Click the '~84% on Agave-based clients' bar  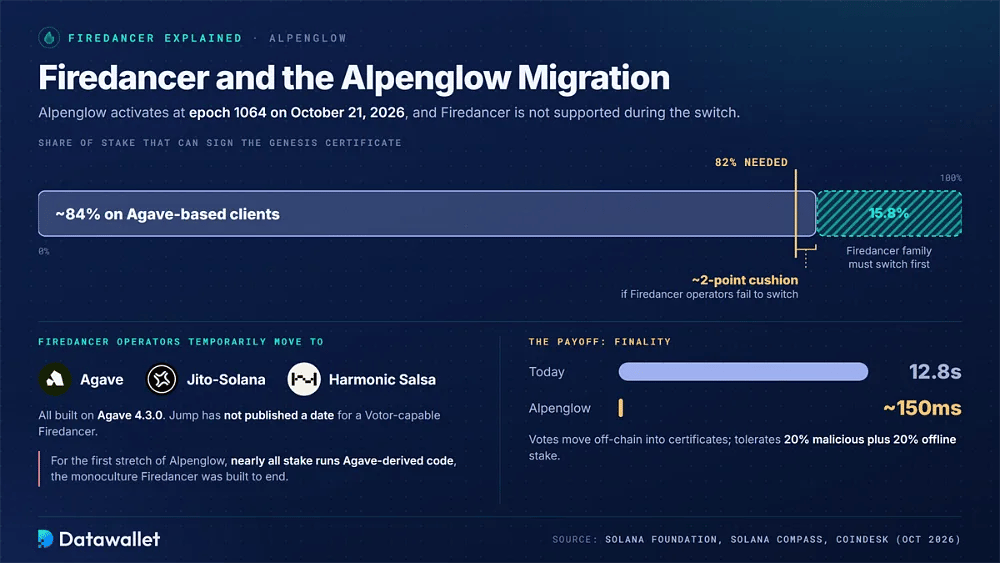click(427, 214)
